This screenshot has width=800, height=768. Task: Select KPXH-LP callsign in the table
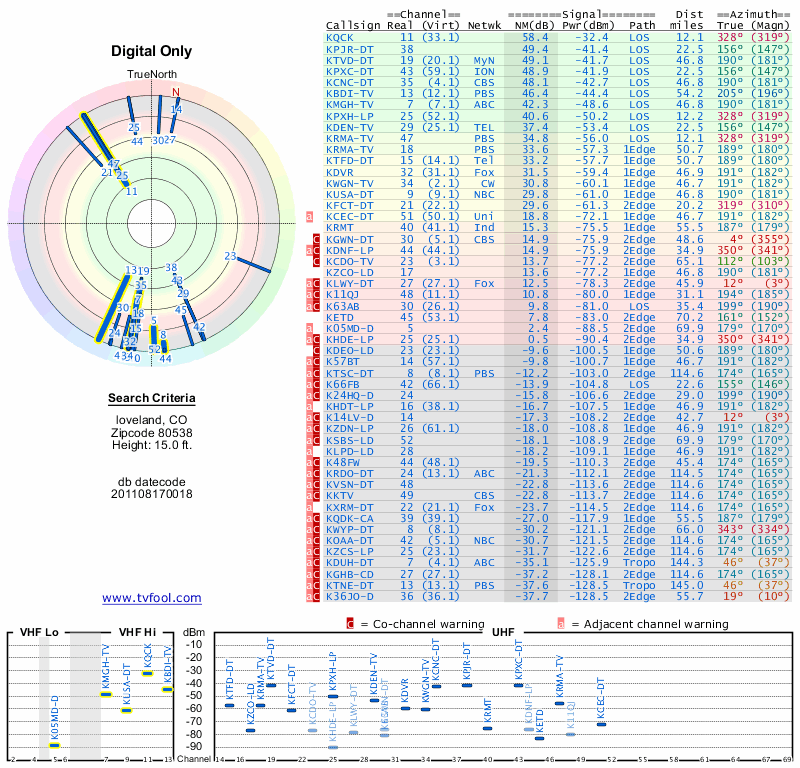click(350, 116)
